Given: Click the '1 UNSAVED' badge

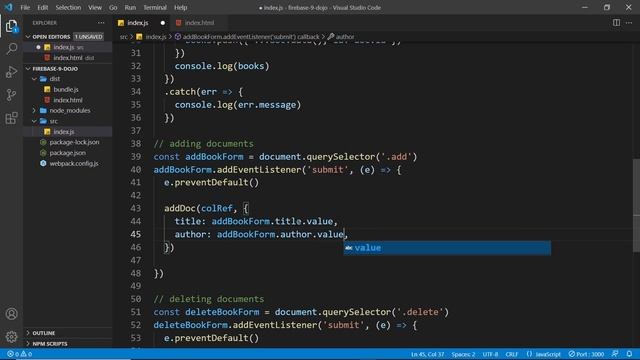Looking at the screenshot, I should (89, 37).
